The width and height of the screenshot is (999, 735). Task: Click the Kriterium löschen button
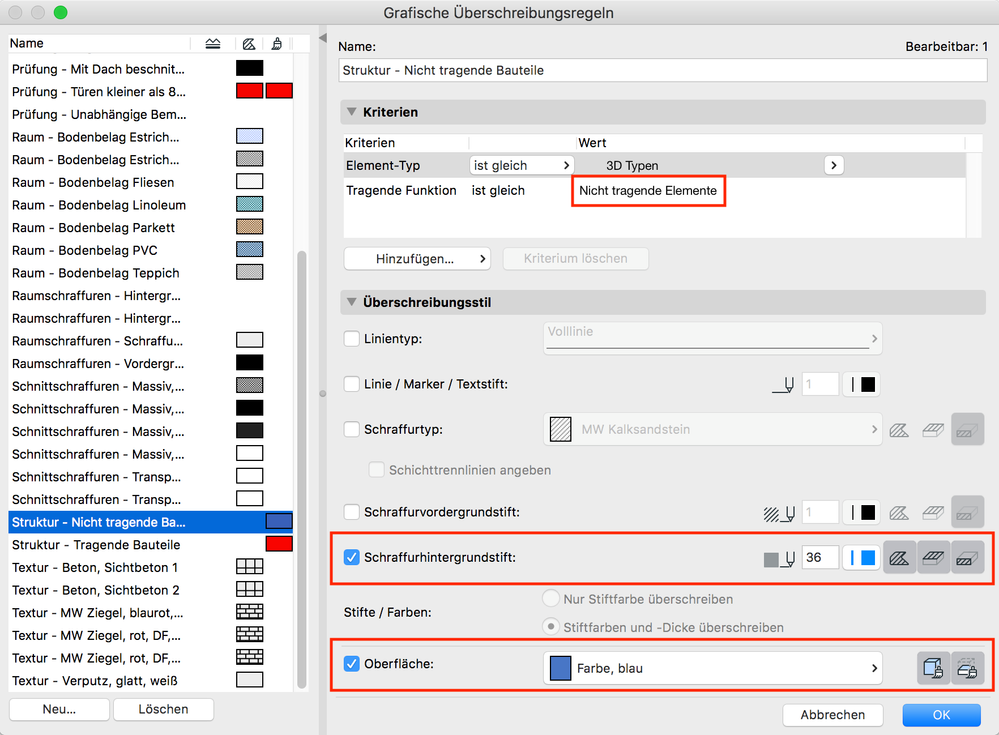pos(576,259)
